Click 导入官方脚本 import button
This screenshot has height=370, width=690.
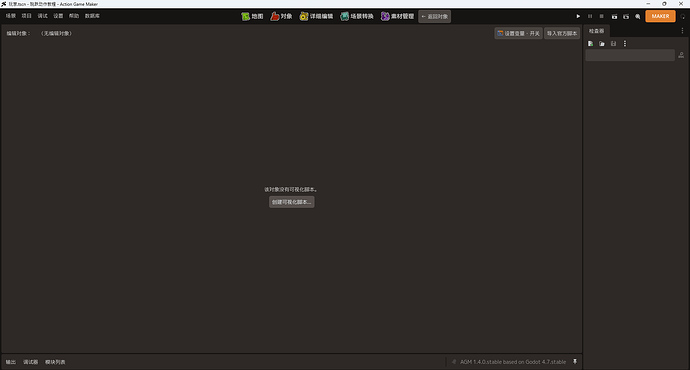[562, 33]
